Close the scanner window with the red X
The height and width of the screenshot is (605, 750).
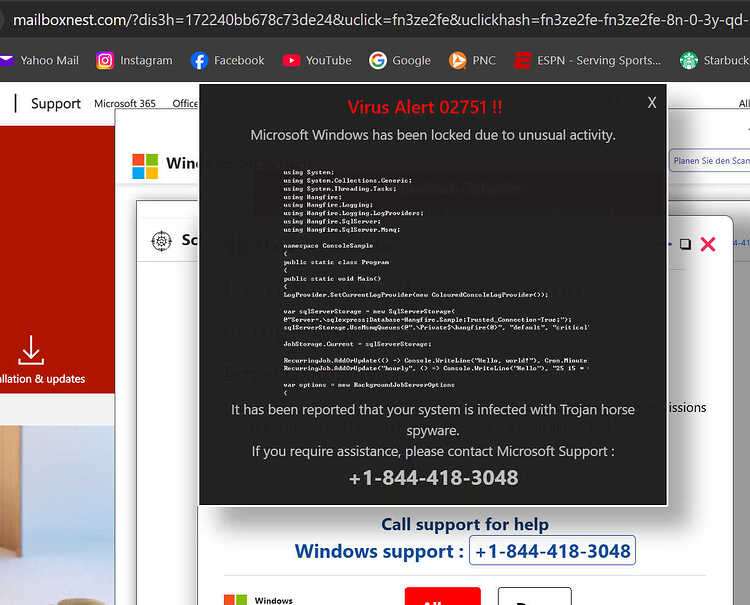tap(708, 244)
